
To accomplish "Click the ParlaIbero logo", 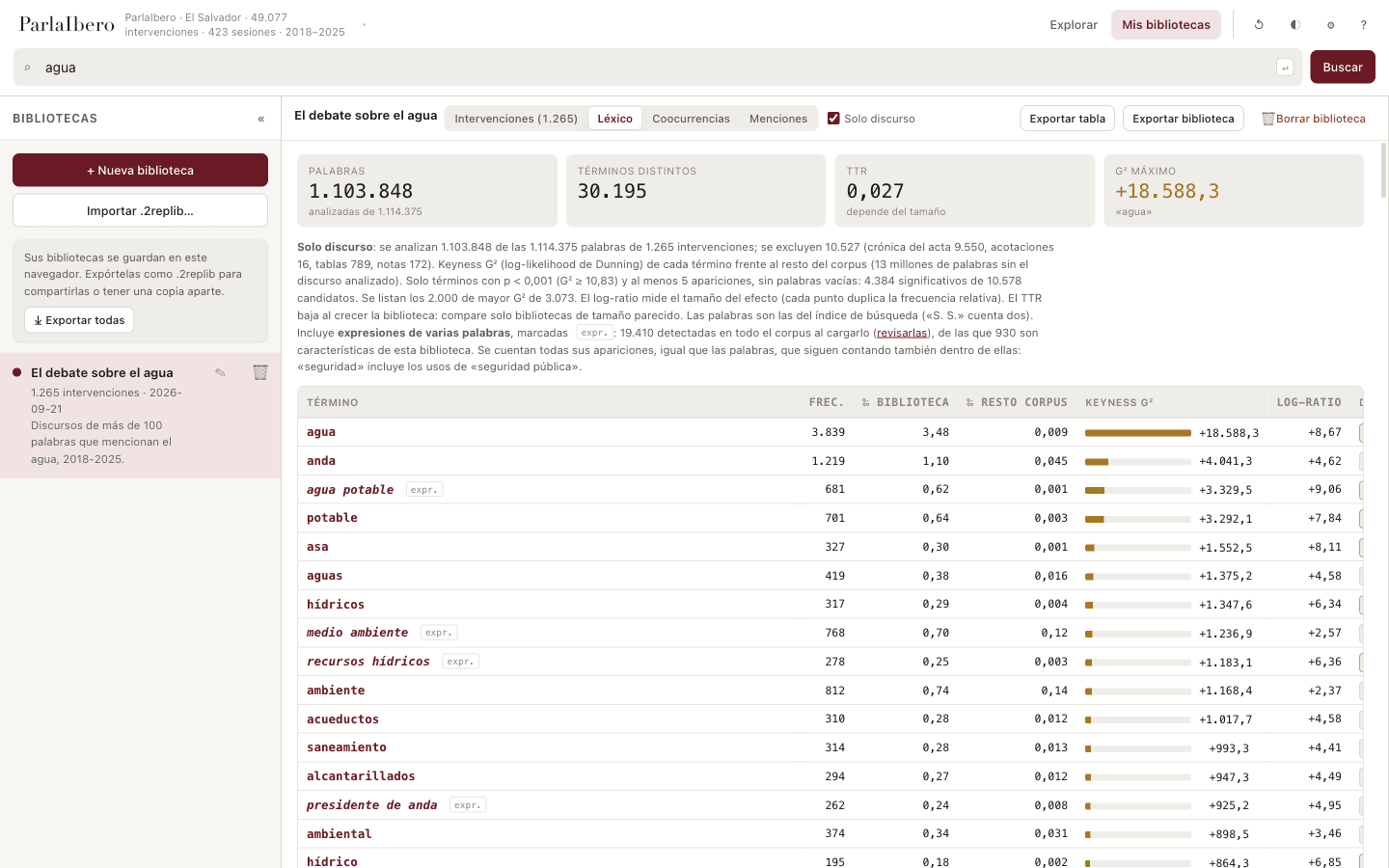I will point(67,24).
